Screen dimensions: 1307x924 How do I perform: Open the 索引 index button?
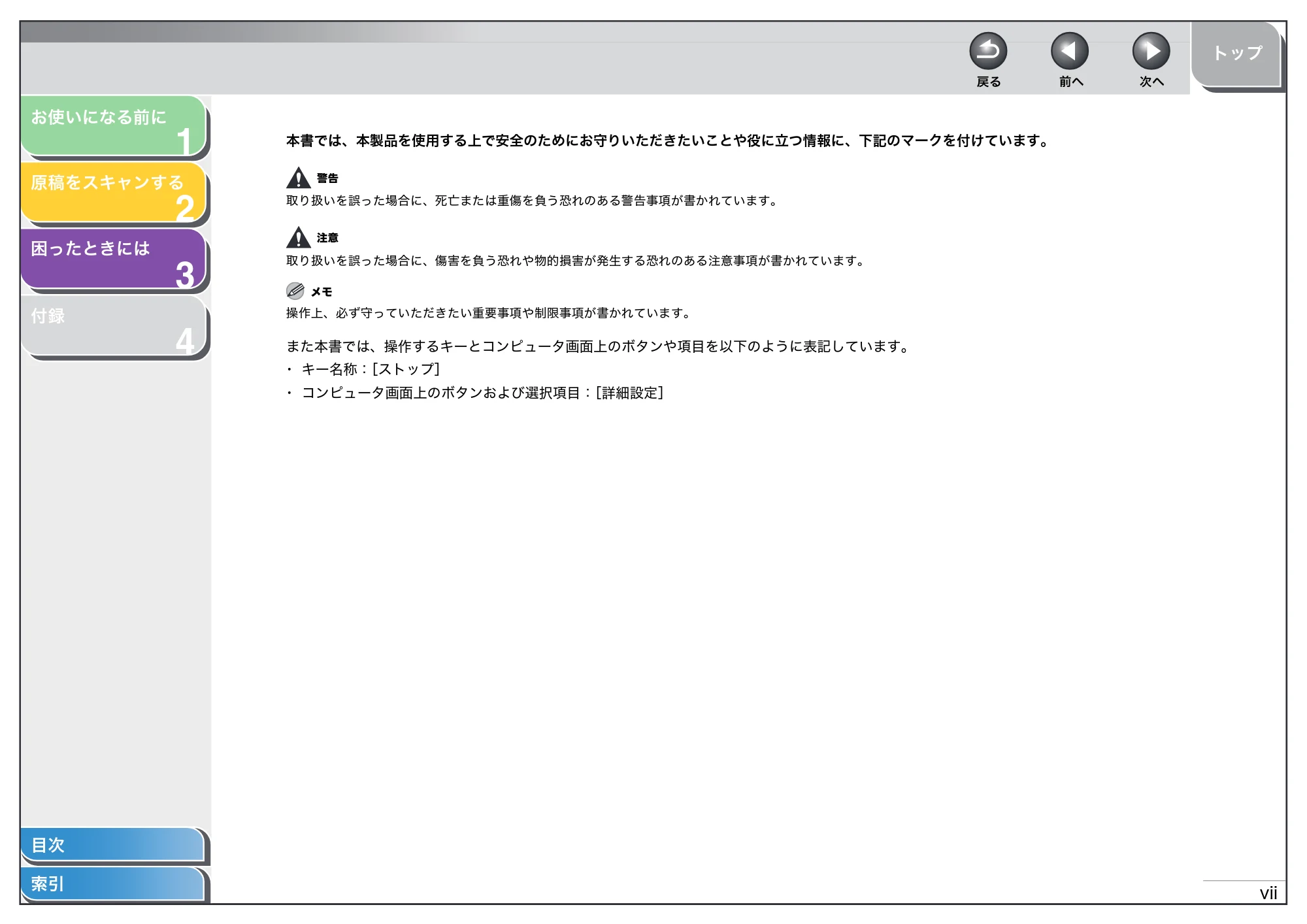(x=112, y=883)
